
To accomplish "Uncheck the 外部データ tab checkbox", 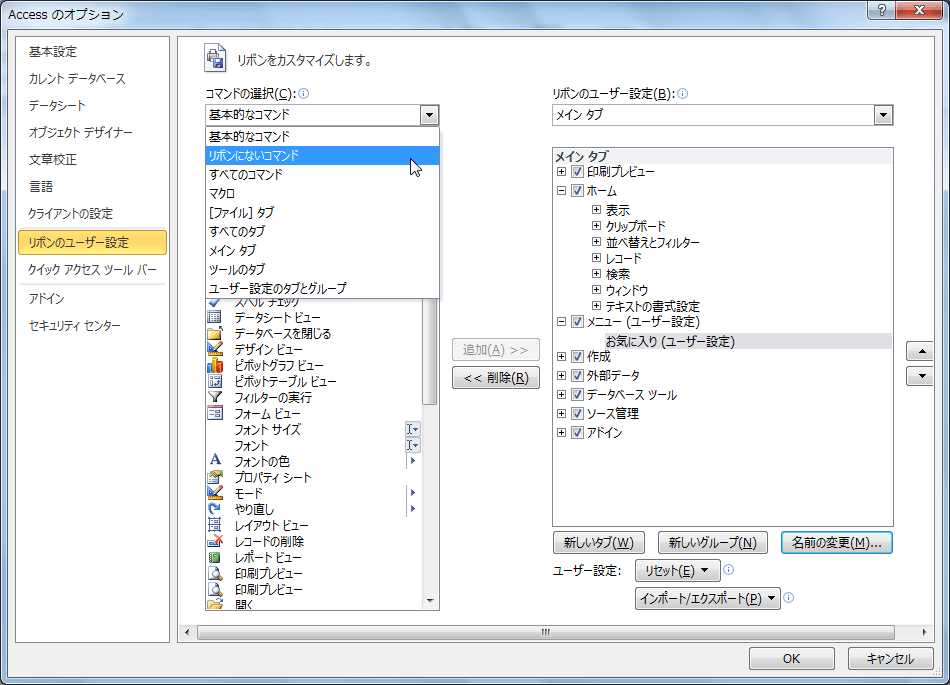I will pyautogui.click(x=577, y=376).
